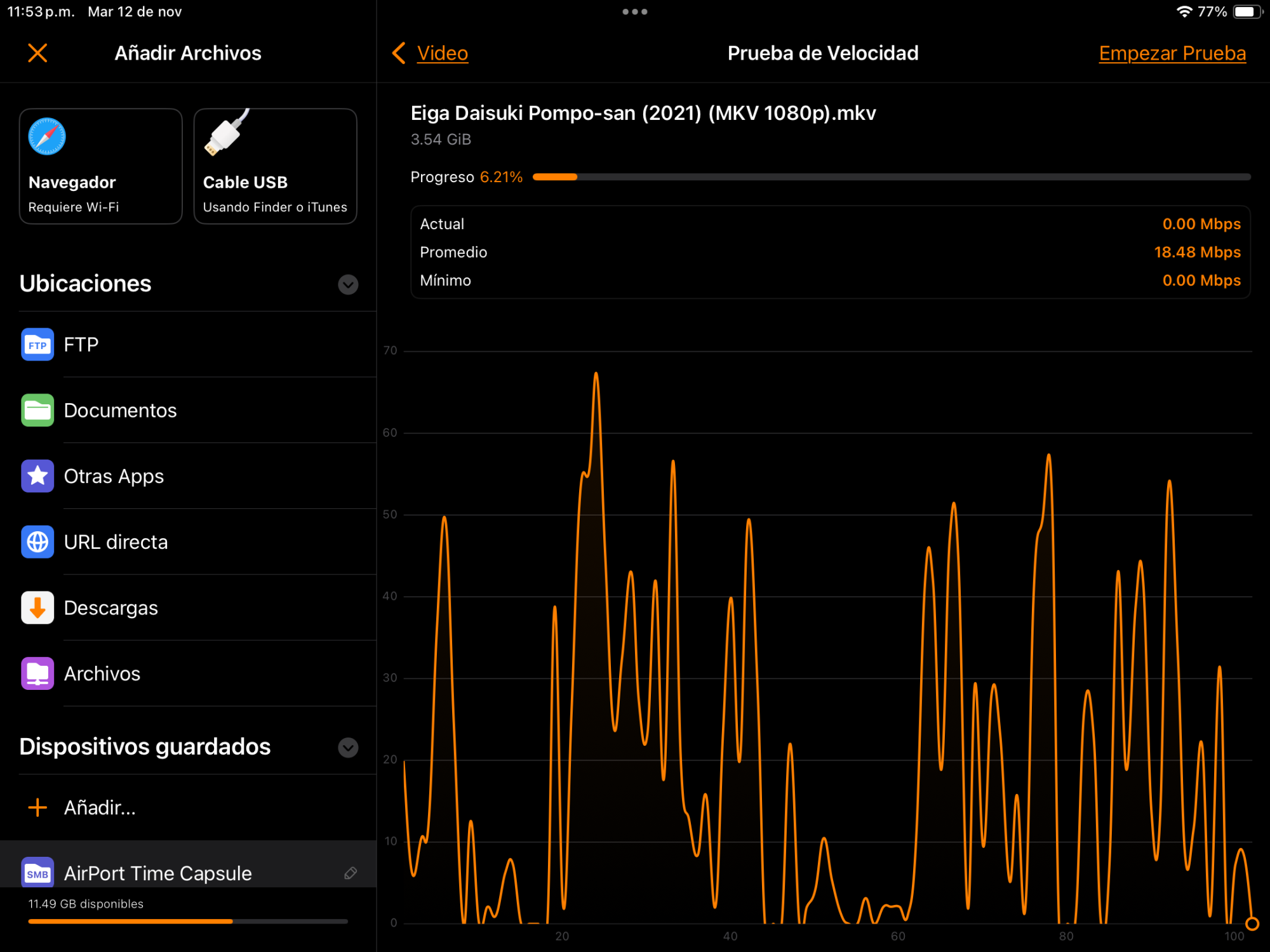Select the Otras Apps star icon

[37, 476]
